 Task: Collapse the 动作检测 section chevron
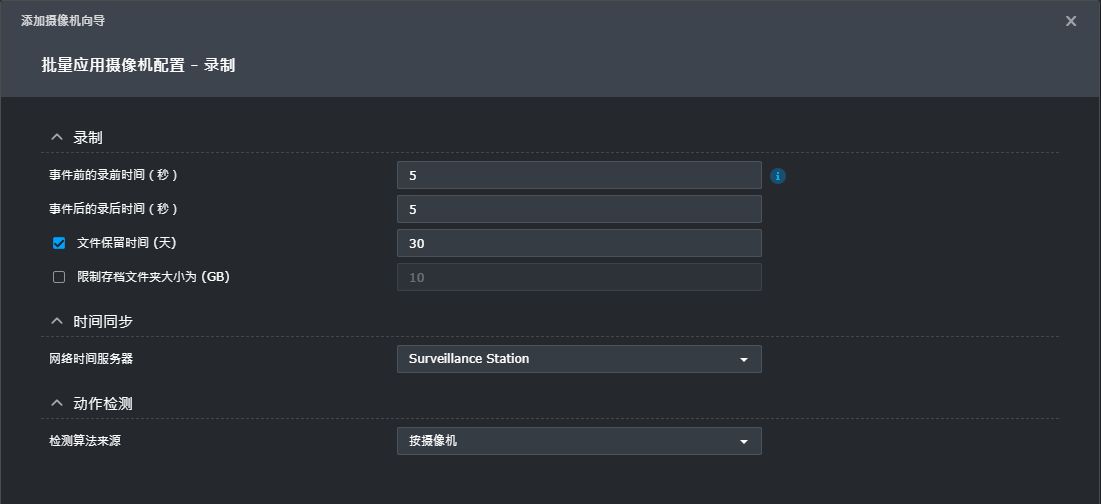pos(57,404)
